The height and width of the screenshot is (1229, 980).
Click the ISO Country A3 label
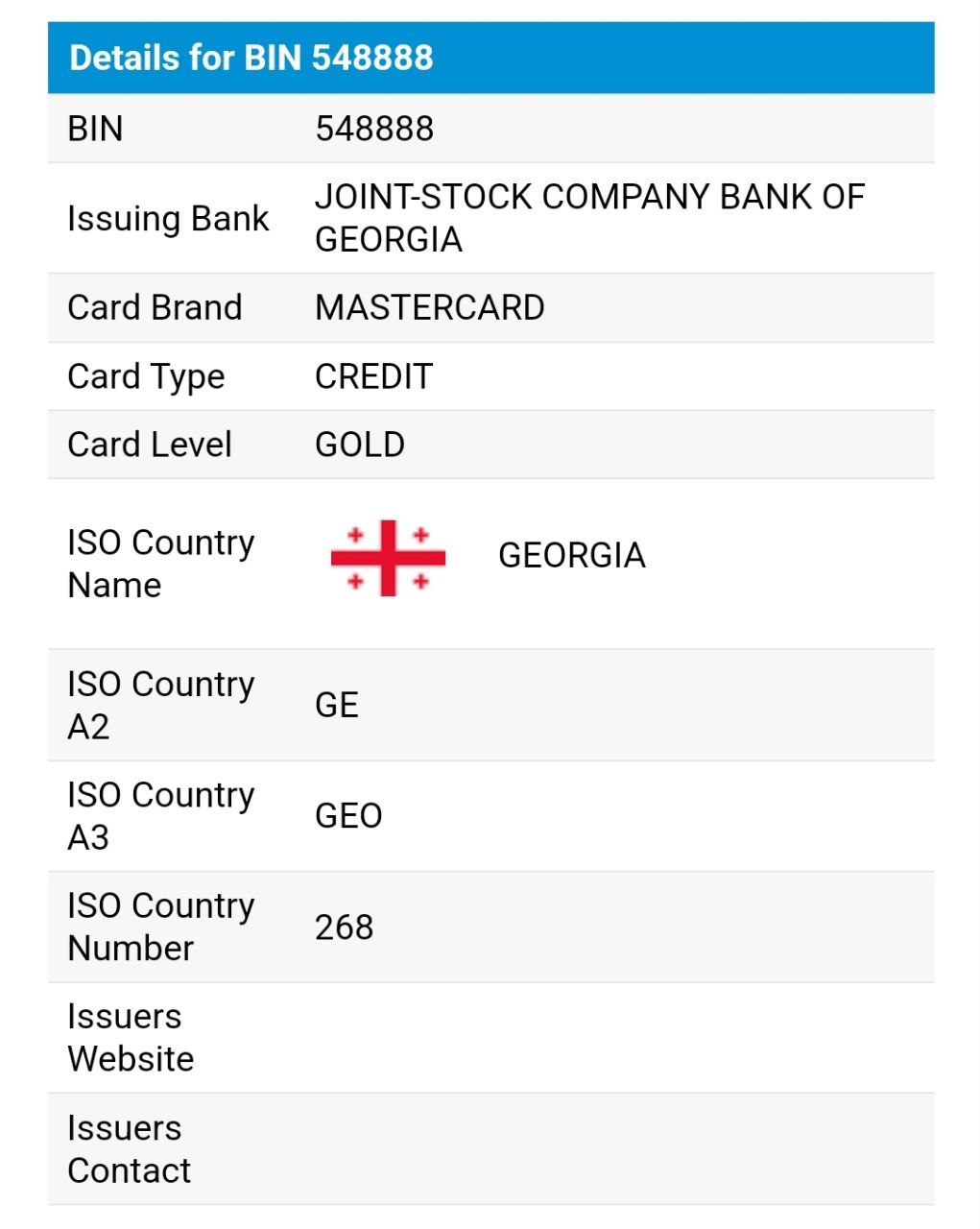pos(160,816)
